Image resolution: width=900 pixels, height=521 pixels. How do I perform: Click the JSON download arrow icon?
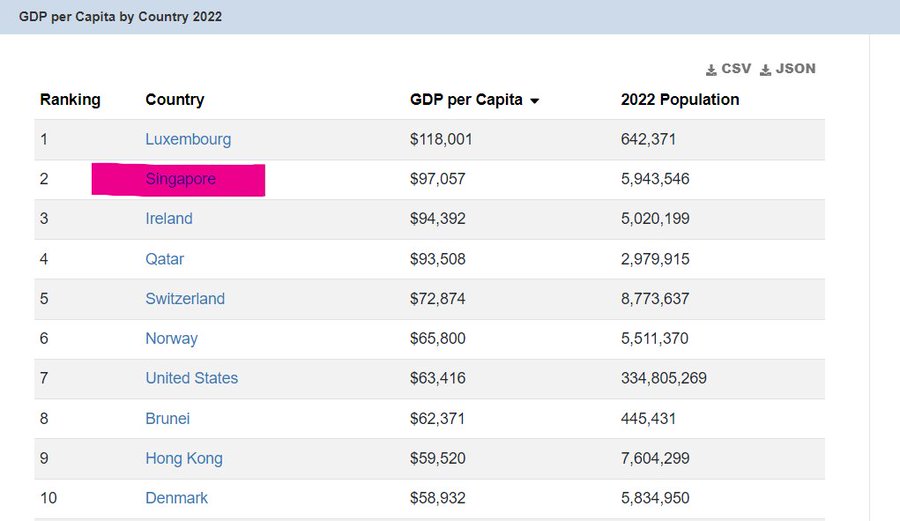point(765,70)
